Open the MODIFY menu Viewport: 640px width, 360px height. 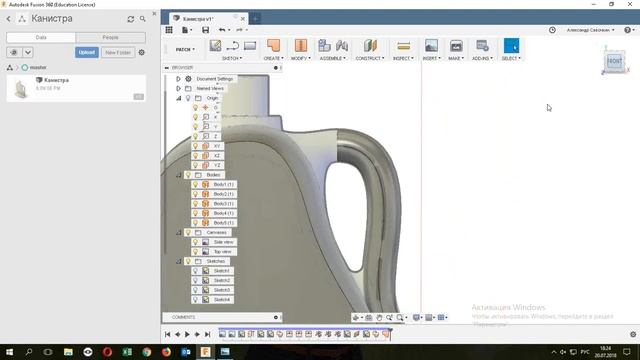pos(301,58)
